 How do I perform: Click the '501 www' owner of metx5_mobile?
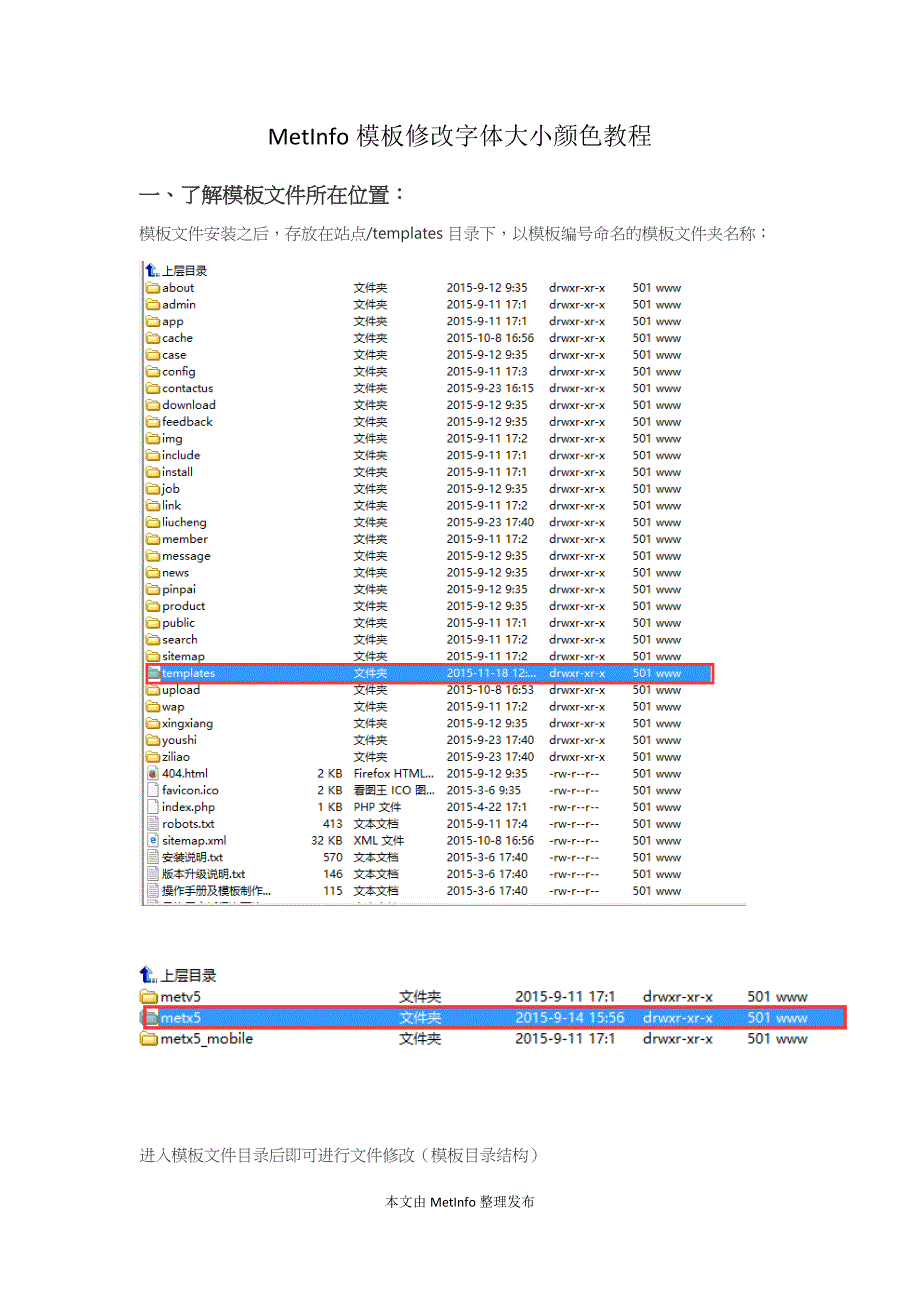(777, 1039)
